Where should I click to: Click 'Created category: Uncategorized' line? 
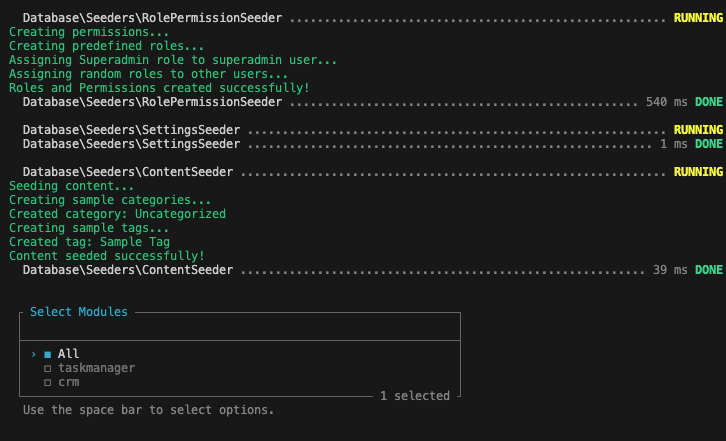coord(117,214)
